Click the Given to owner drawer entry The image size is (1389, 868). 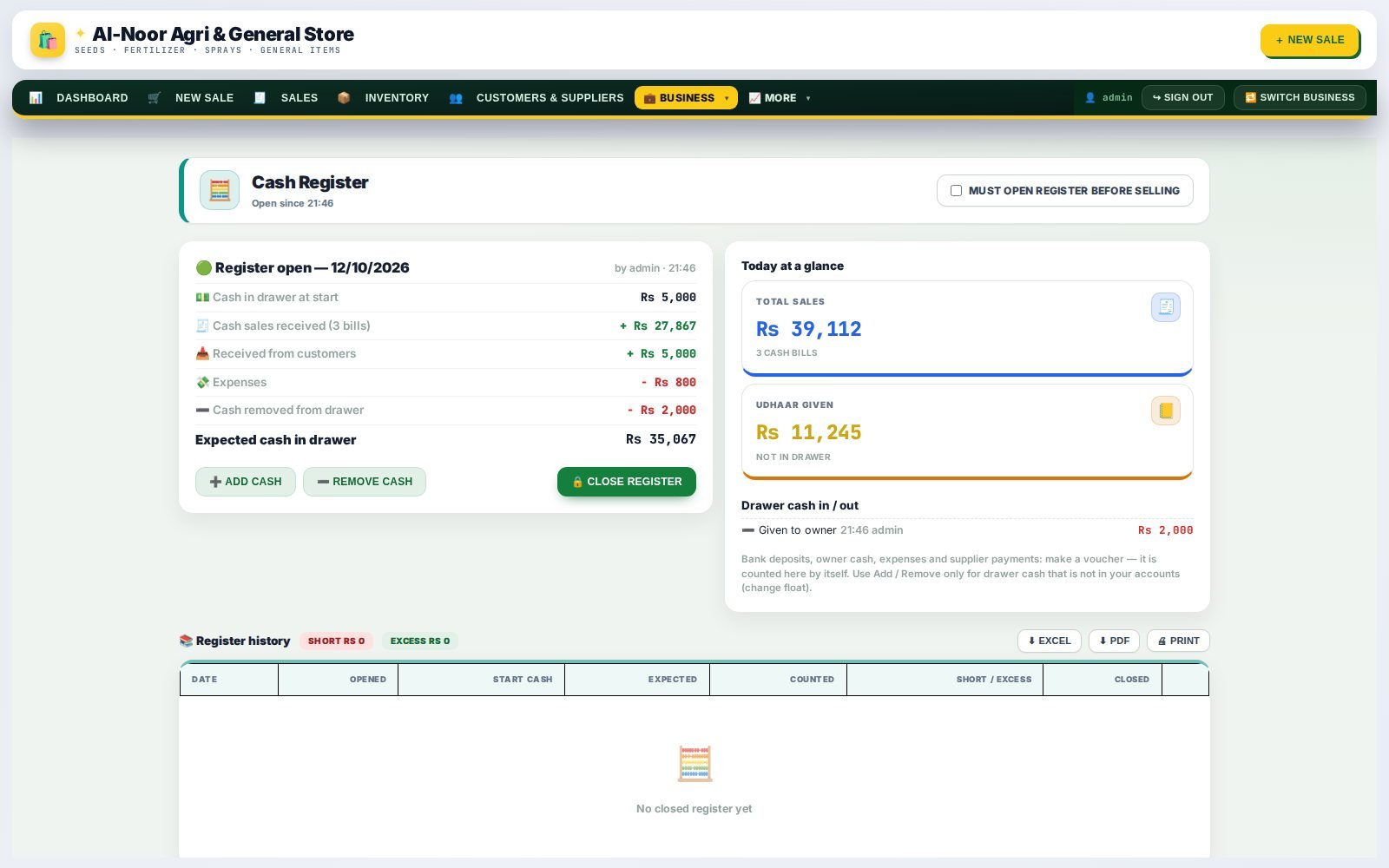click(x=967, y=530)
